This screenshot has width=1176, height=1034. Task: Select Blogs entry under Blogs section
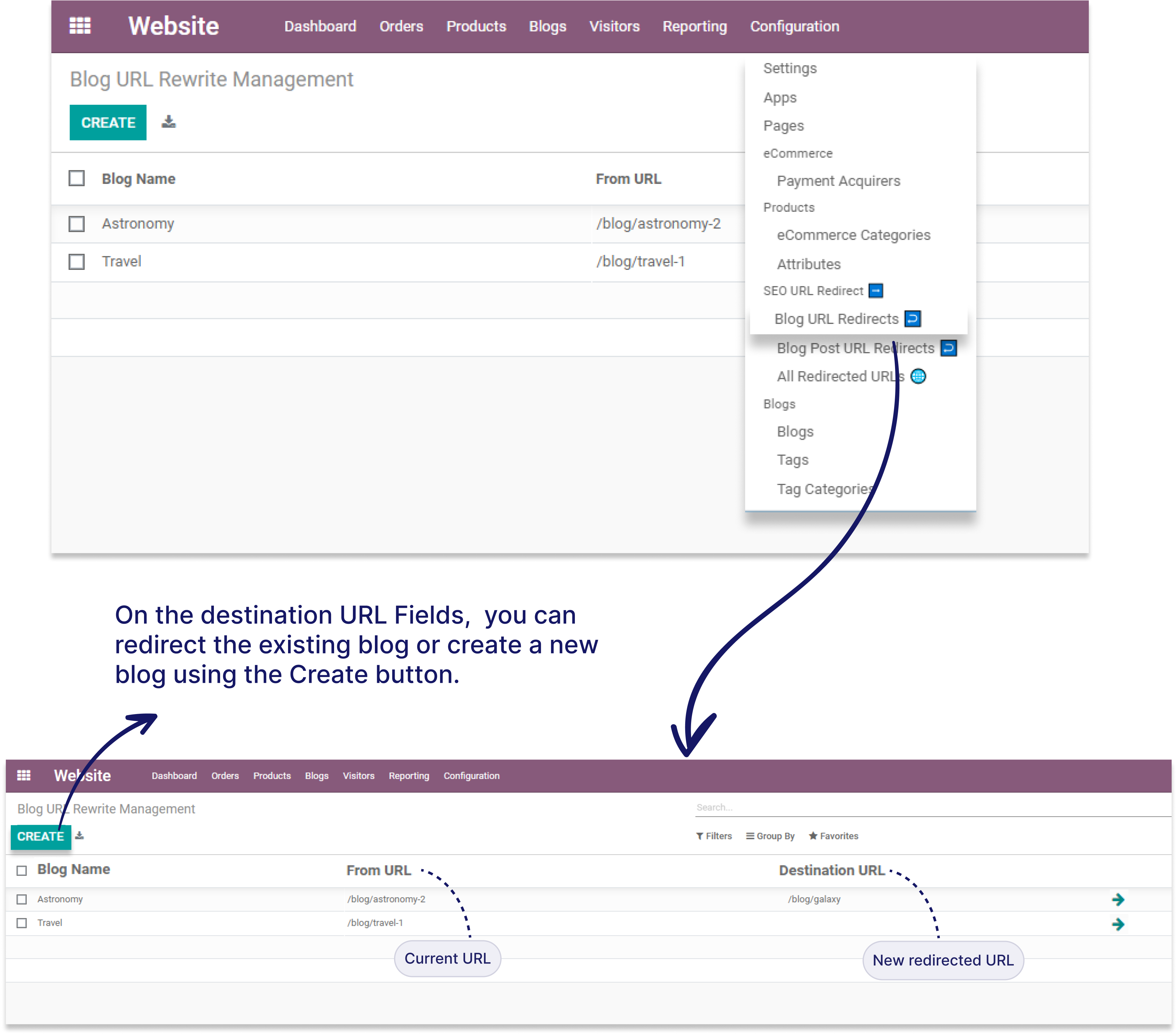point(795,432)
